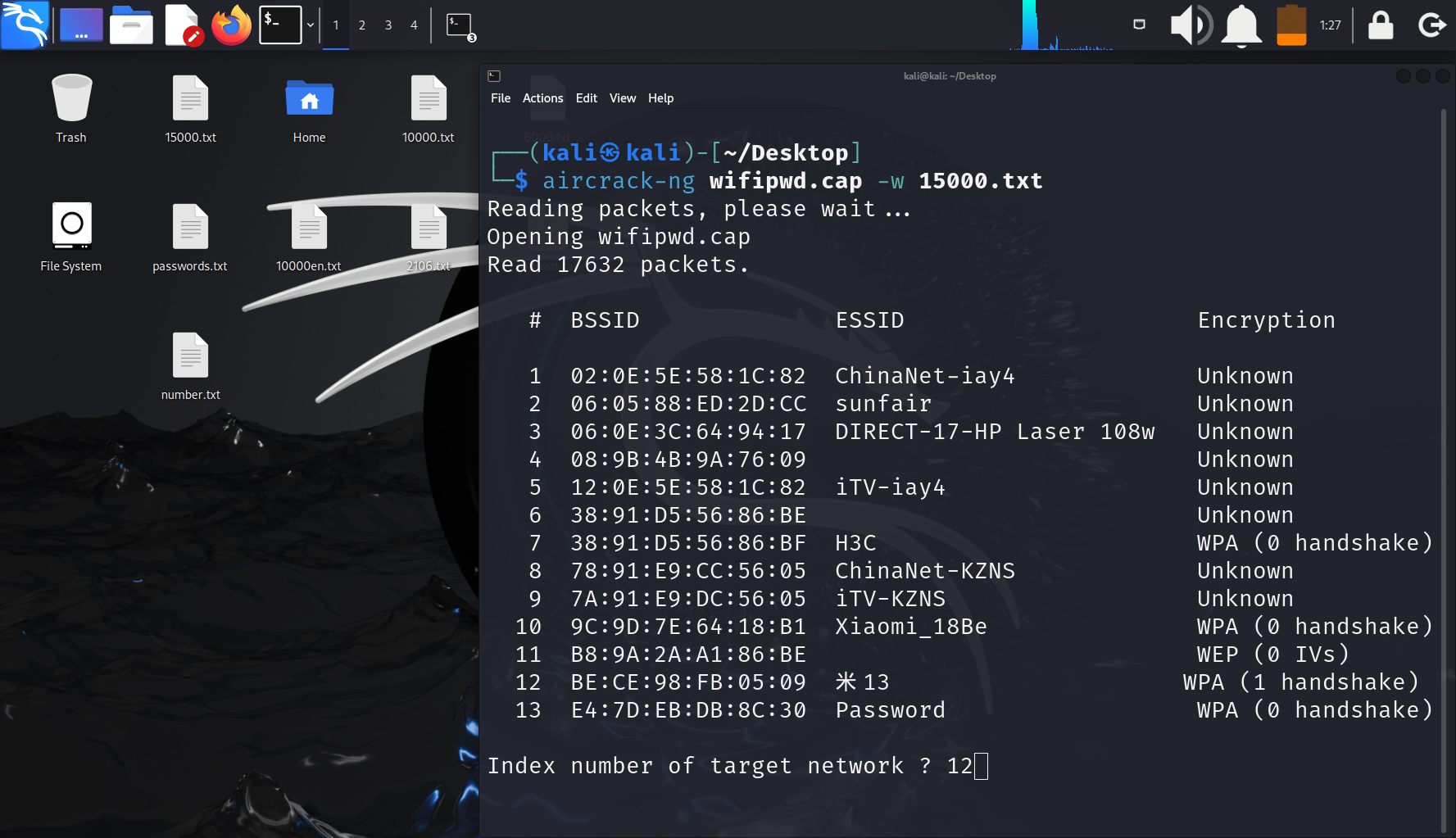Open the terminal emulator launcher
1456x838 pixels.
click(280, 25)
